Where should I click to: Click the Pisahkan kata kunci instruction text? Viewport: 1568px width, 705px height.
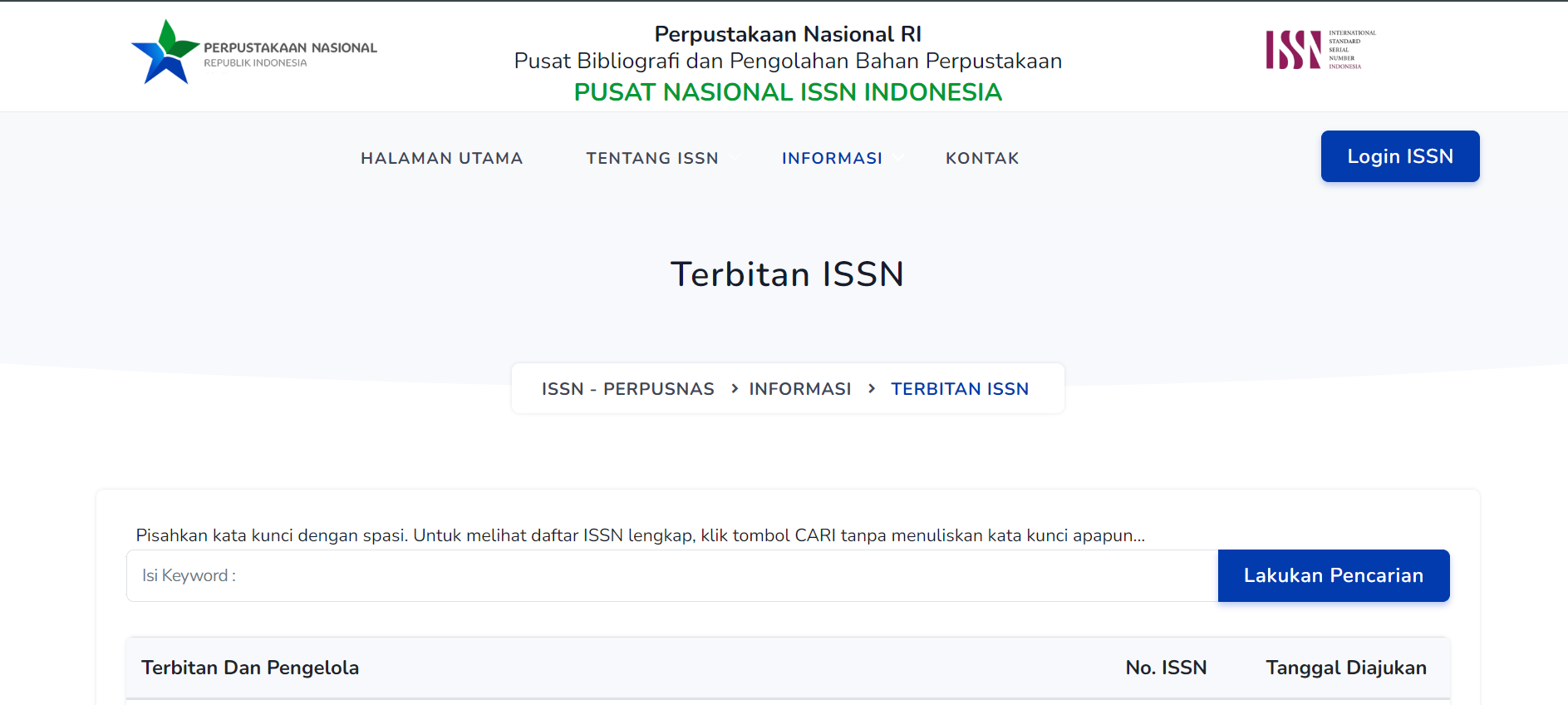pos(640,535)
